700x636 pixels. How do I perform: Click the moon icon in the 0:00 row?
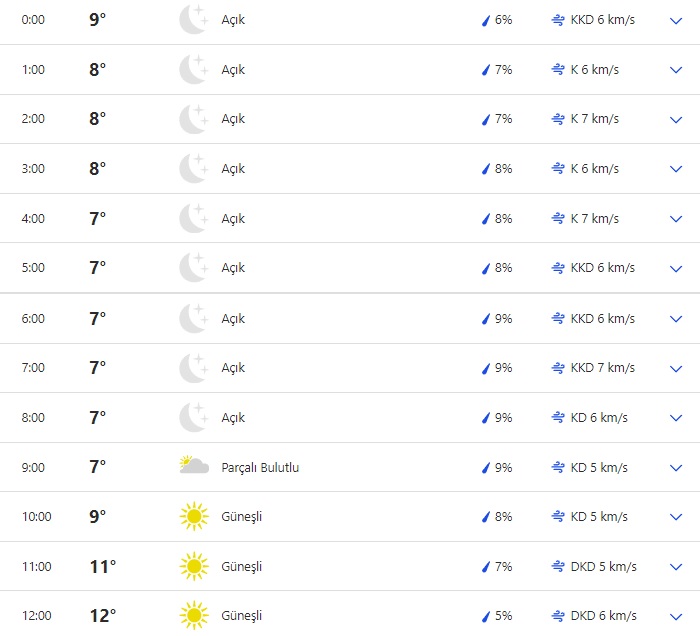[x=193, y=20]
